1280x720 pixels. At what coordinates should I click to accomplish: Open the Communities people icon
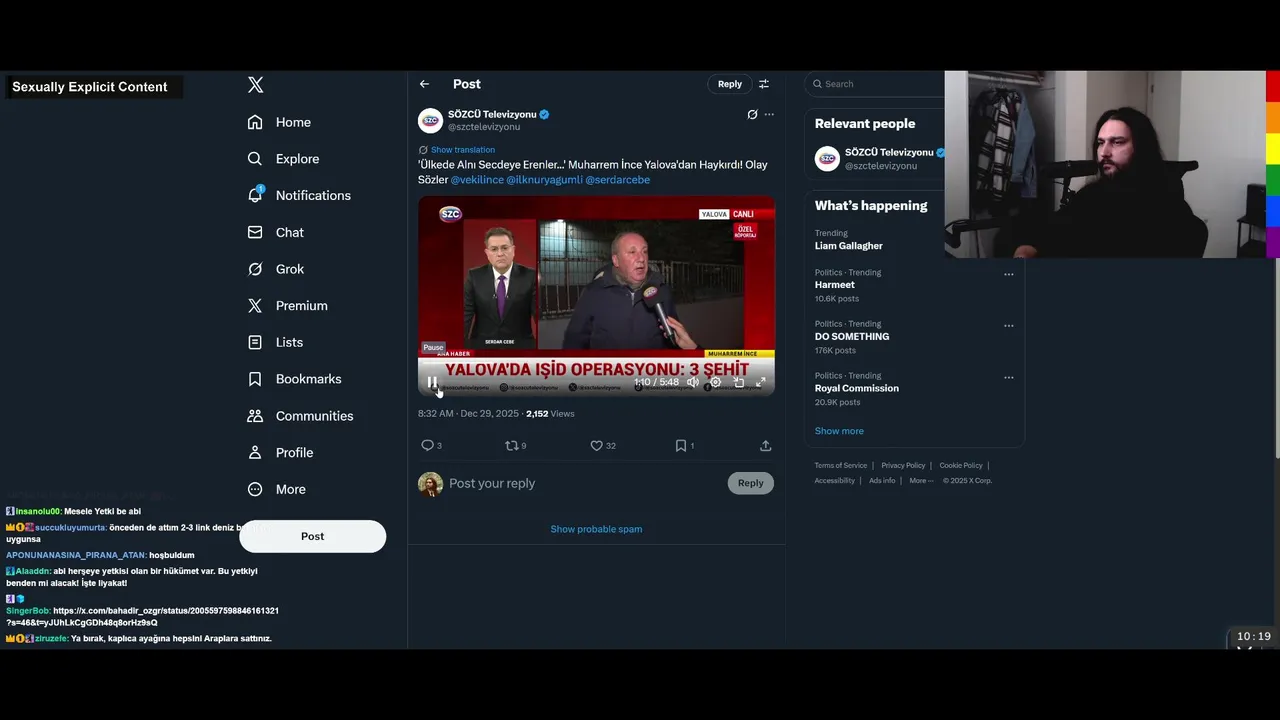pos(255,416)
